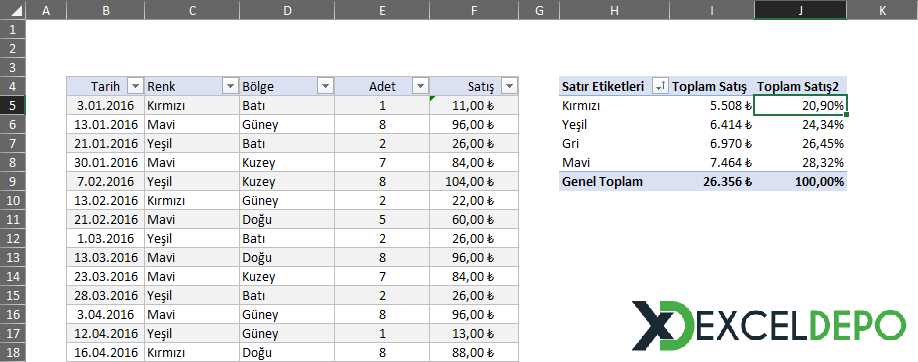918x362 pixels.
Task: Select the sales cell 88,00 ₺
Action: pyautogui.click(x=474, y=353)
